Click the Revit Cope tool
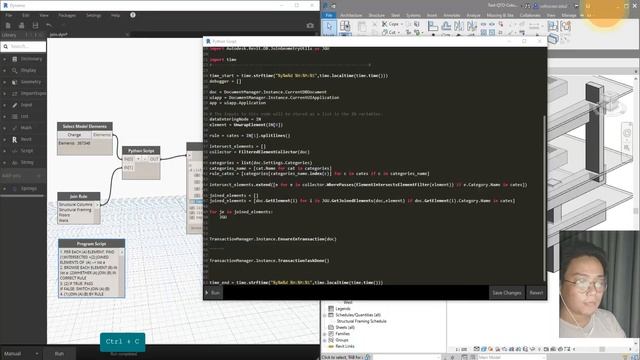Screen dimensions: 640x360 [x=391, y=24]
